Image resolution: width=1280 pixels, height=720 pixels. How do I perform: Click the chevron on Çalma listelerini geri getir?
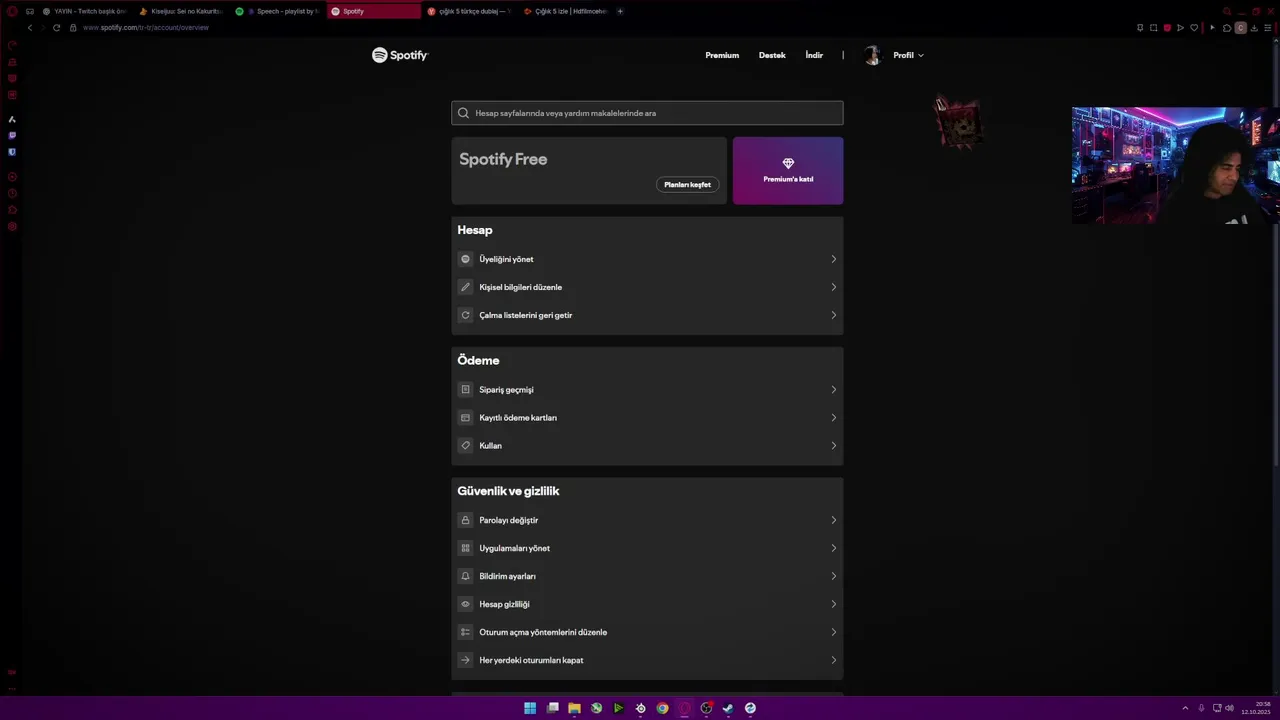click(x=833, y=315)
